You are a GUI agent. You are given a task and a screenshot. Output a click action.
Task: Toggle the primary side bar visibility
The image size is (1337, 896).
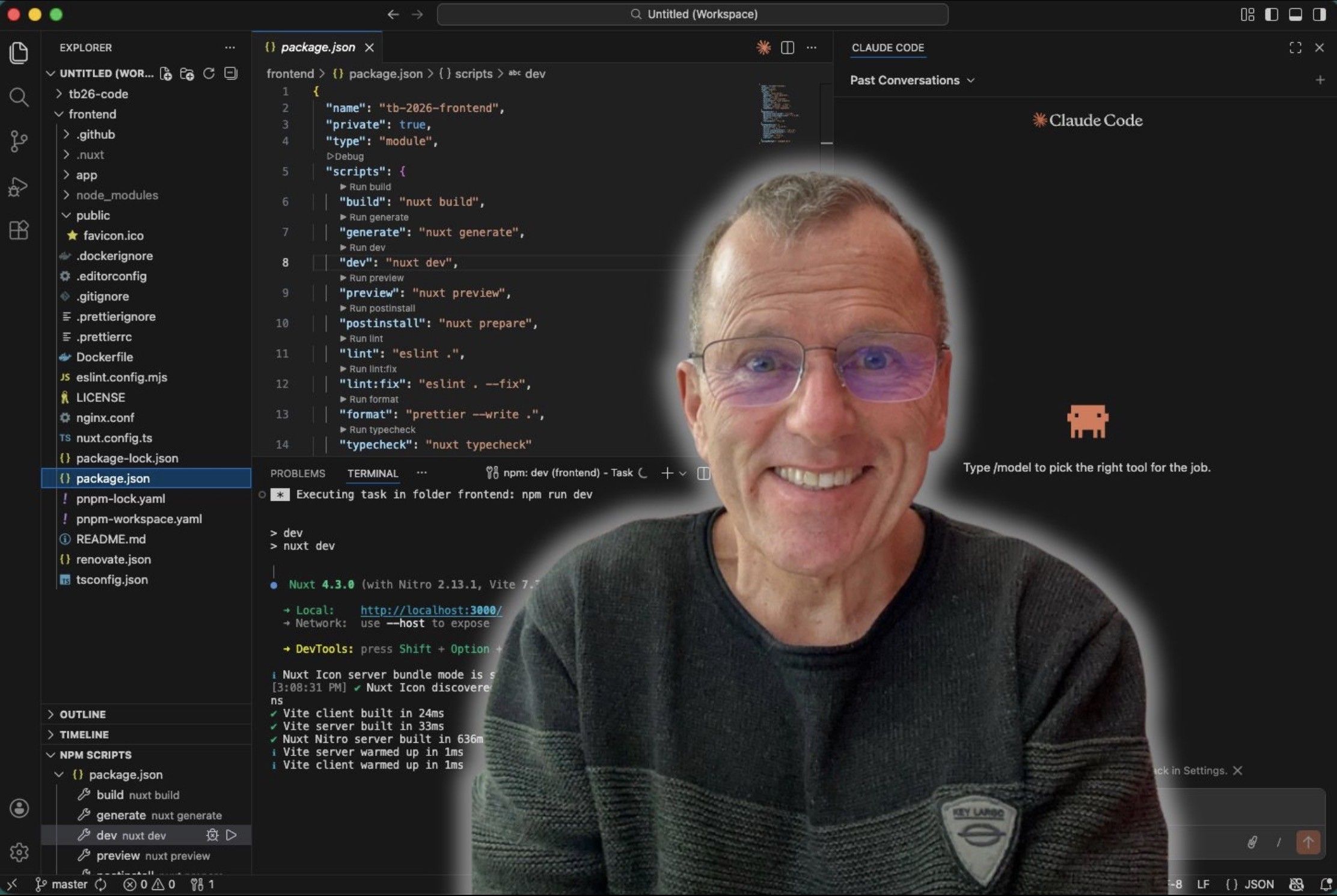1271,14
